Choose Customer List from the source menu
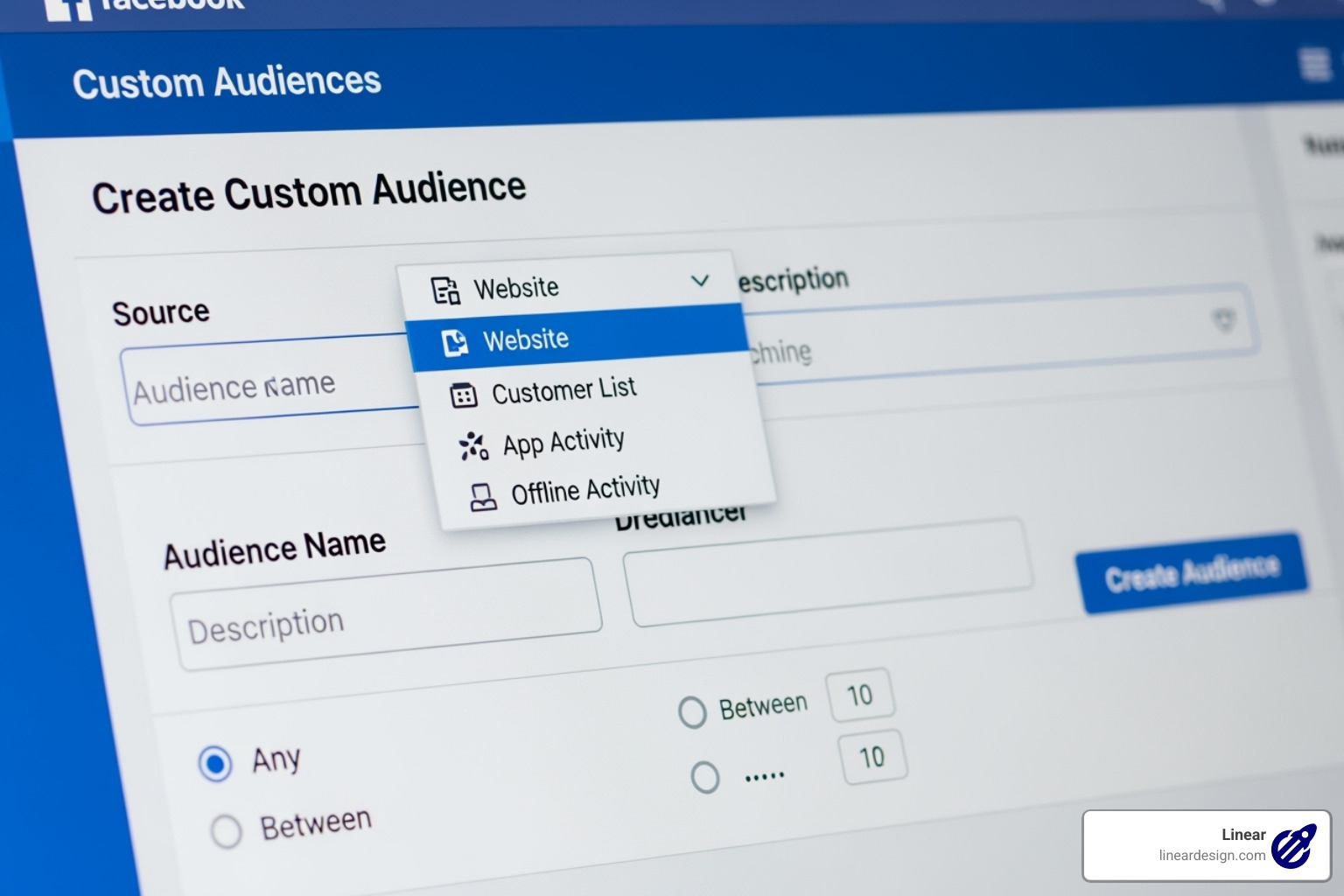This screenshot has height=896, width=1344. (563, 390)
